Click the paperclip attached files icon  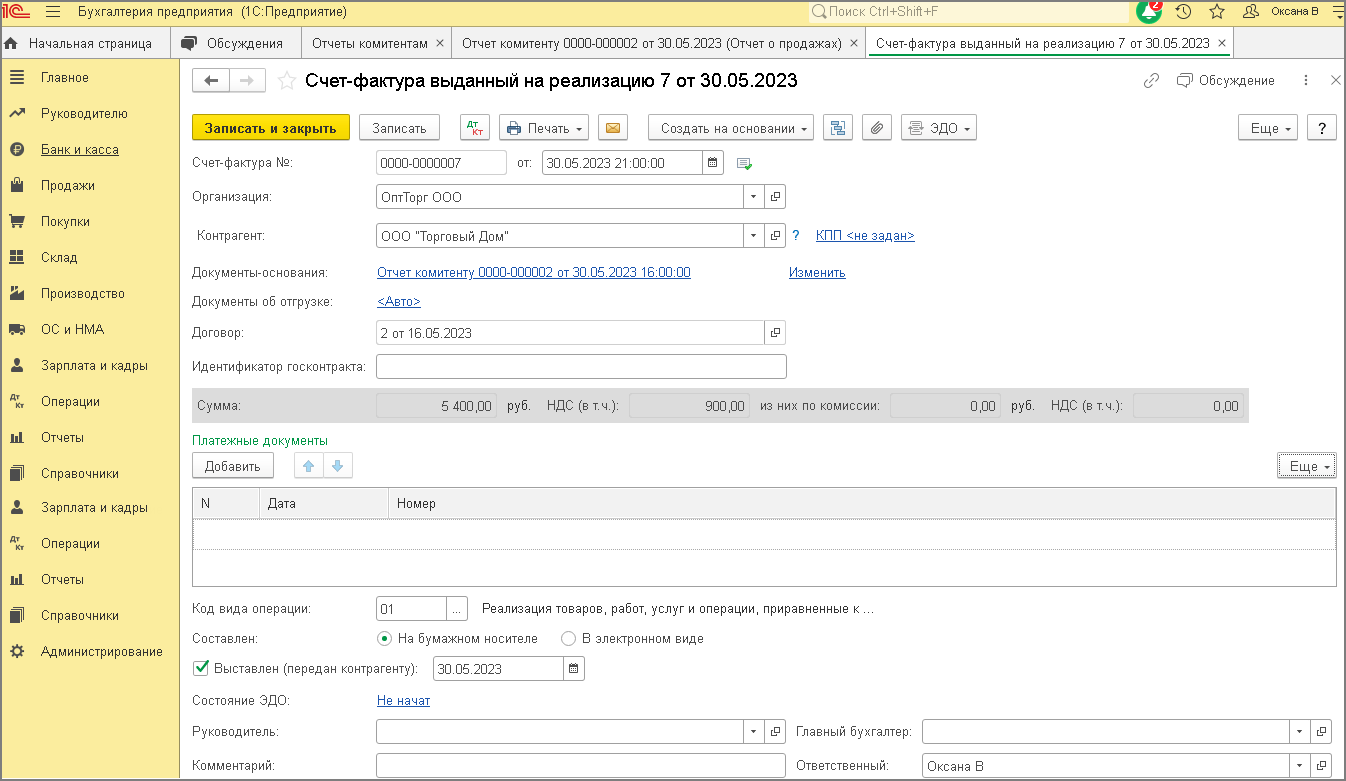pyautogui.click(x=876, y=128)
